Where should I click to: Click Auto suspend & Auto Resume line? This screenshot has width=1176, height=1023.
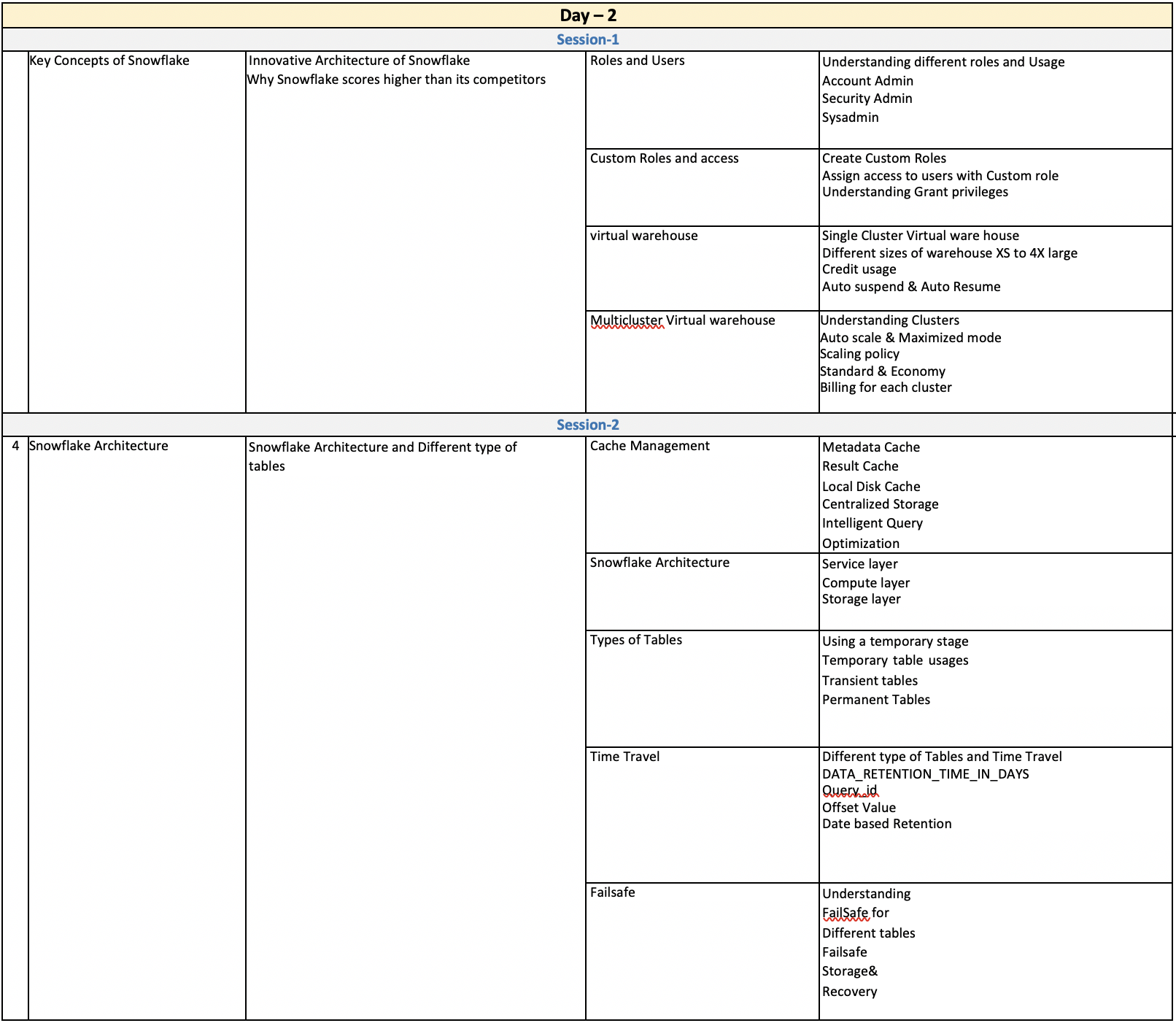[x=911, y=287]
